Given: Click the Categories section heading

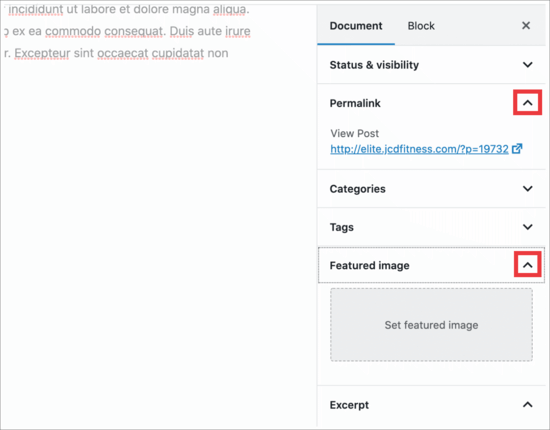Looking at the screenshot, I should 357,189.
